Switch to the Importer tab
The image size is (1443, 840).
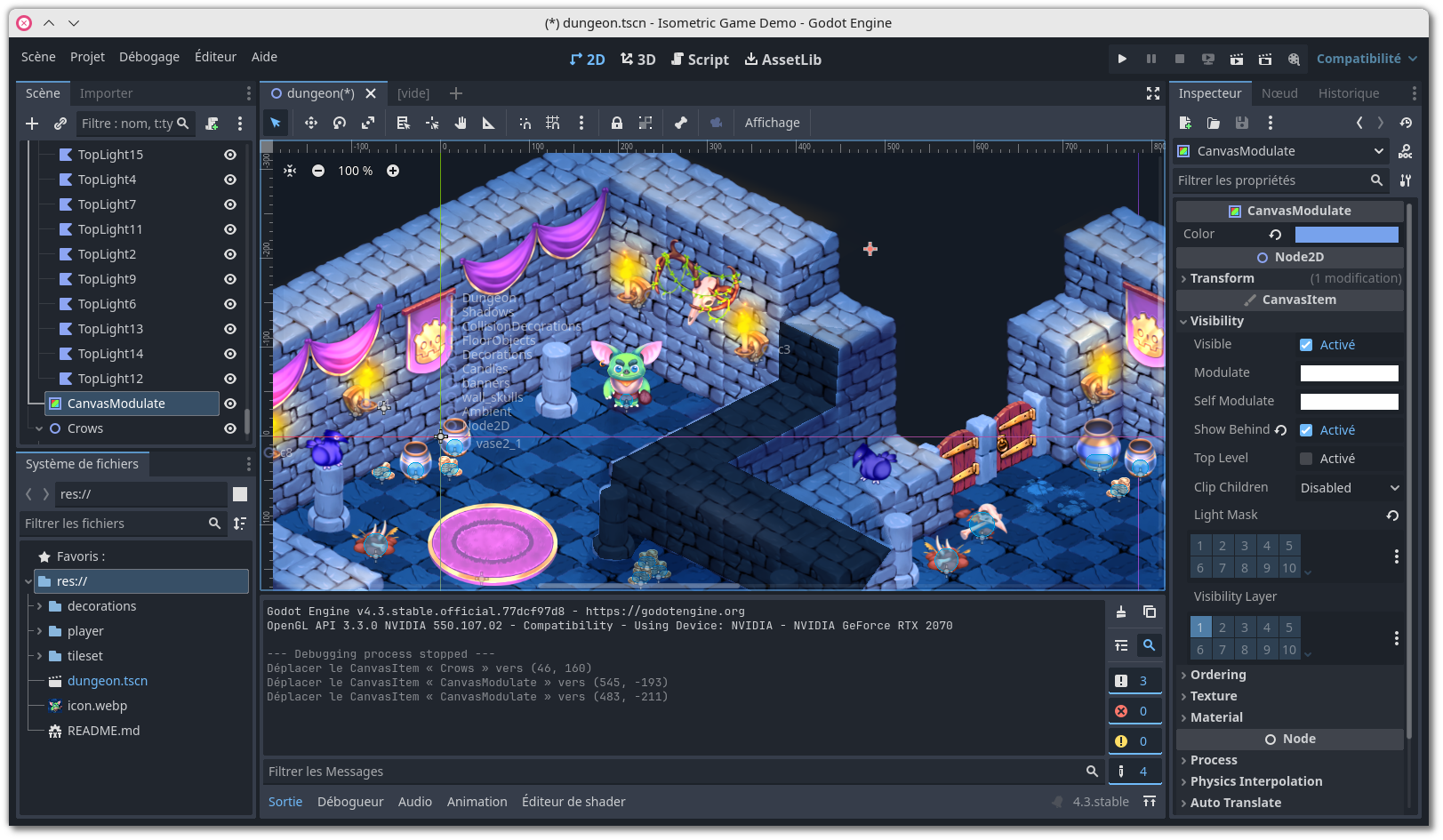106,93
